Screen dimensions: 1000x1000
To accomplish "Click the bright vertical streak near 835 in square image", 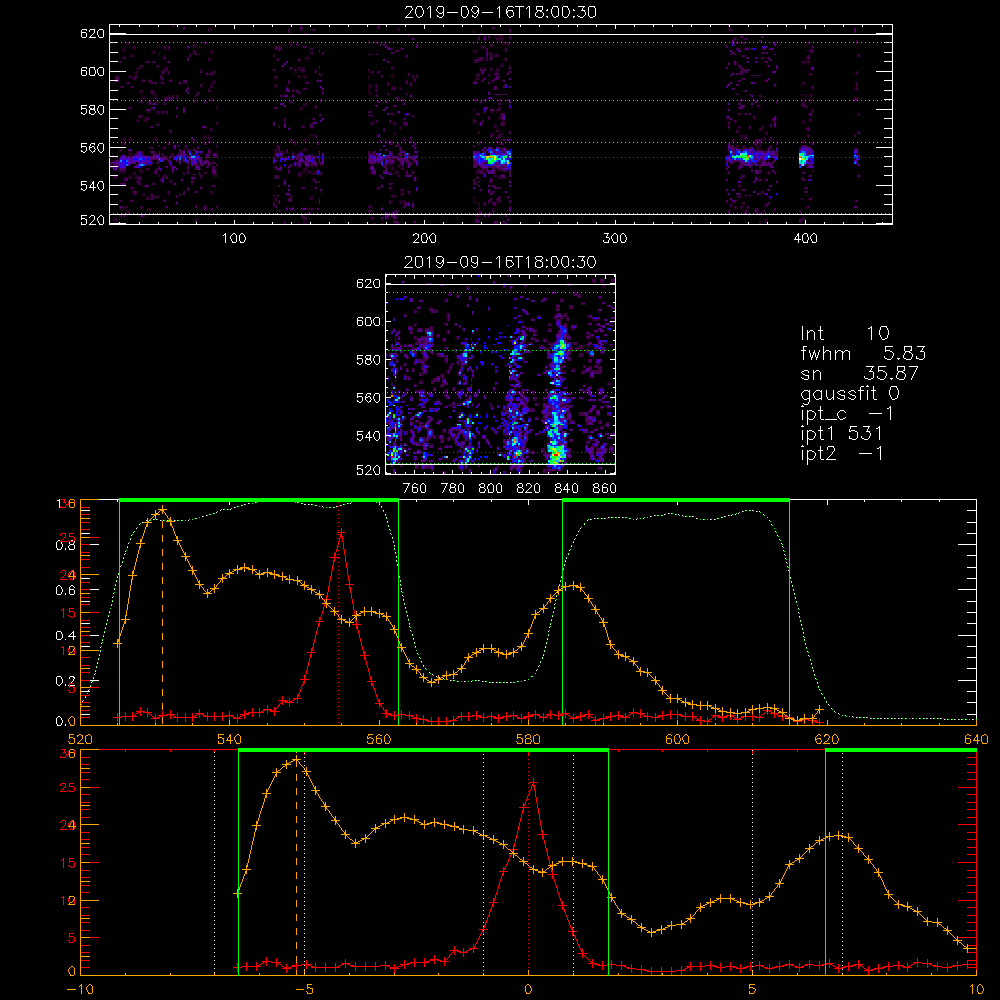I will click(557, 395).
